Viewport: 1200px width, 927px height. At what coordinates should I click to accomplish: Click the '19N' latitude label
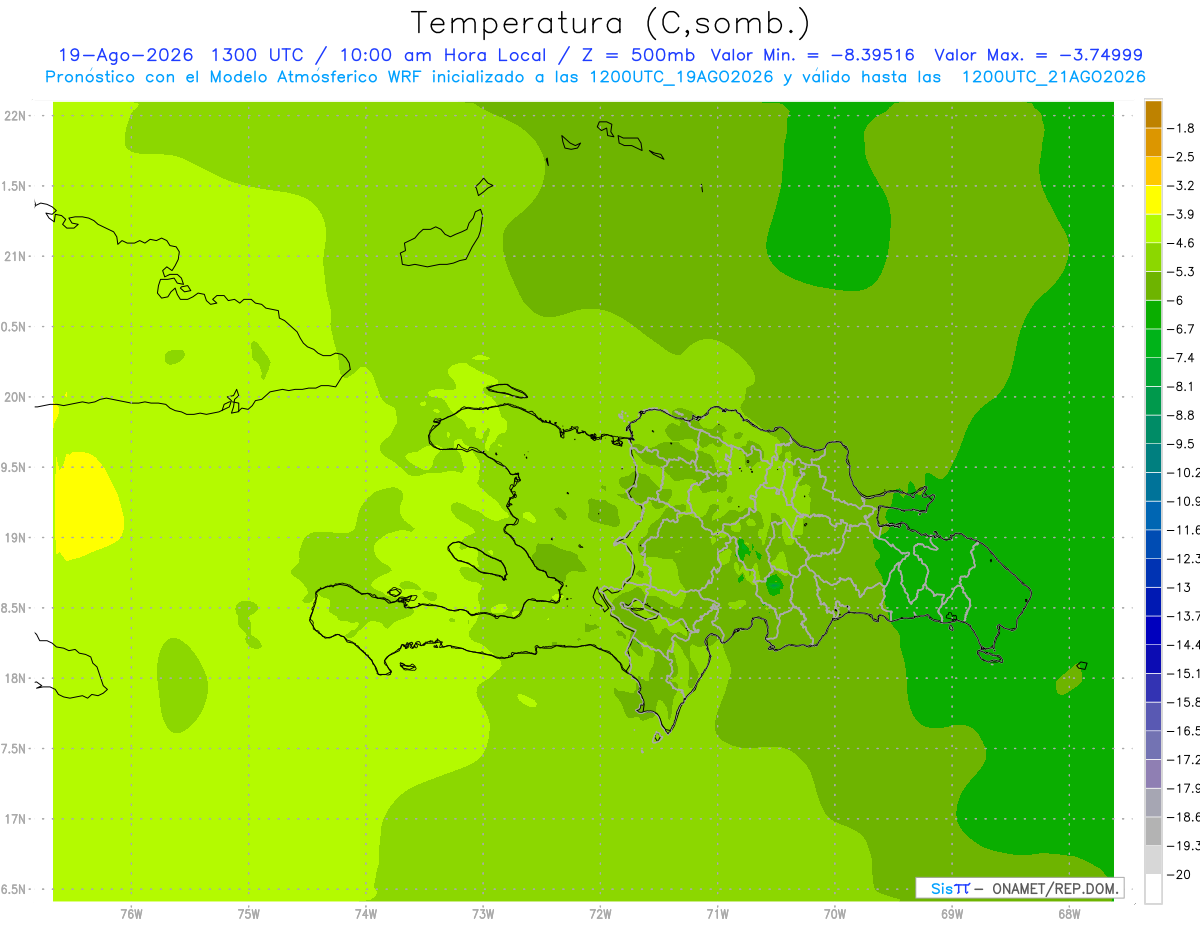click(x=17, y=538)
